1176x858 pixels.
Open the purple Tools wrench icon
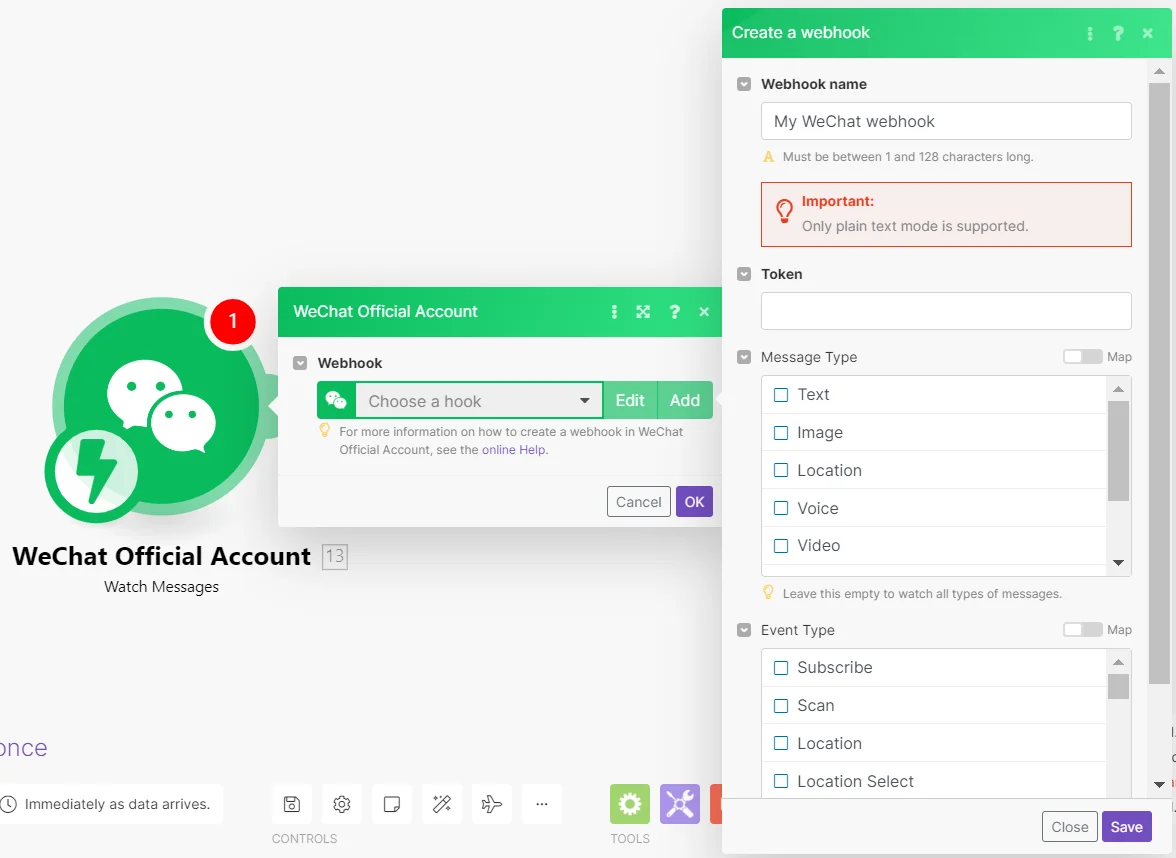pyautogui.click(x=680, y=804)
